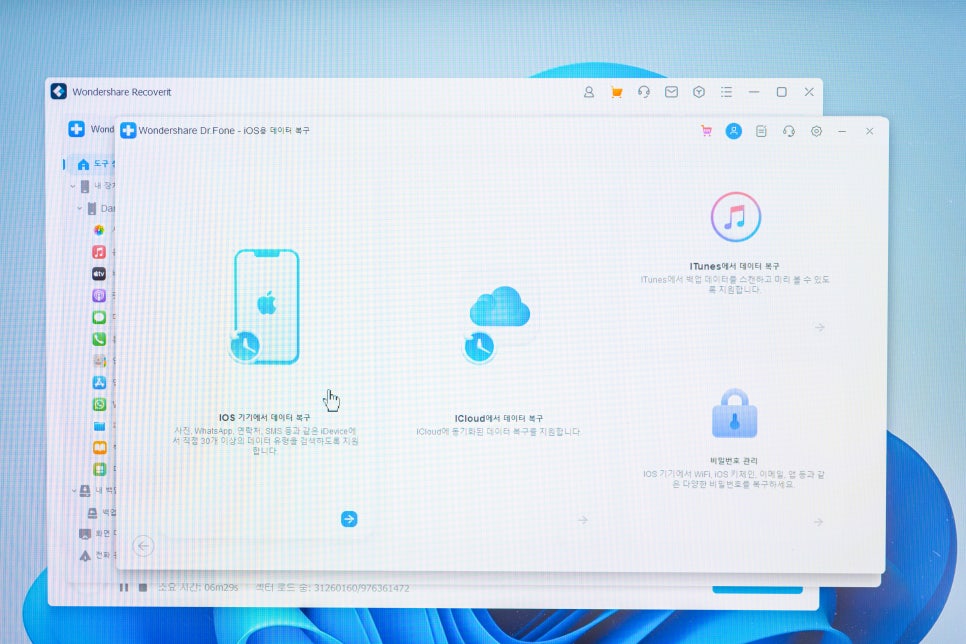Select the Photos icon in sidebar
This screenshot has height=644, width=966.
[99, 230]
